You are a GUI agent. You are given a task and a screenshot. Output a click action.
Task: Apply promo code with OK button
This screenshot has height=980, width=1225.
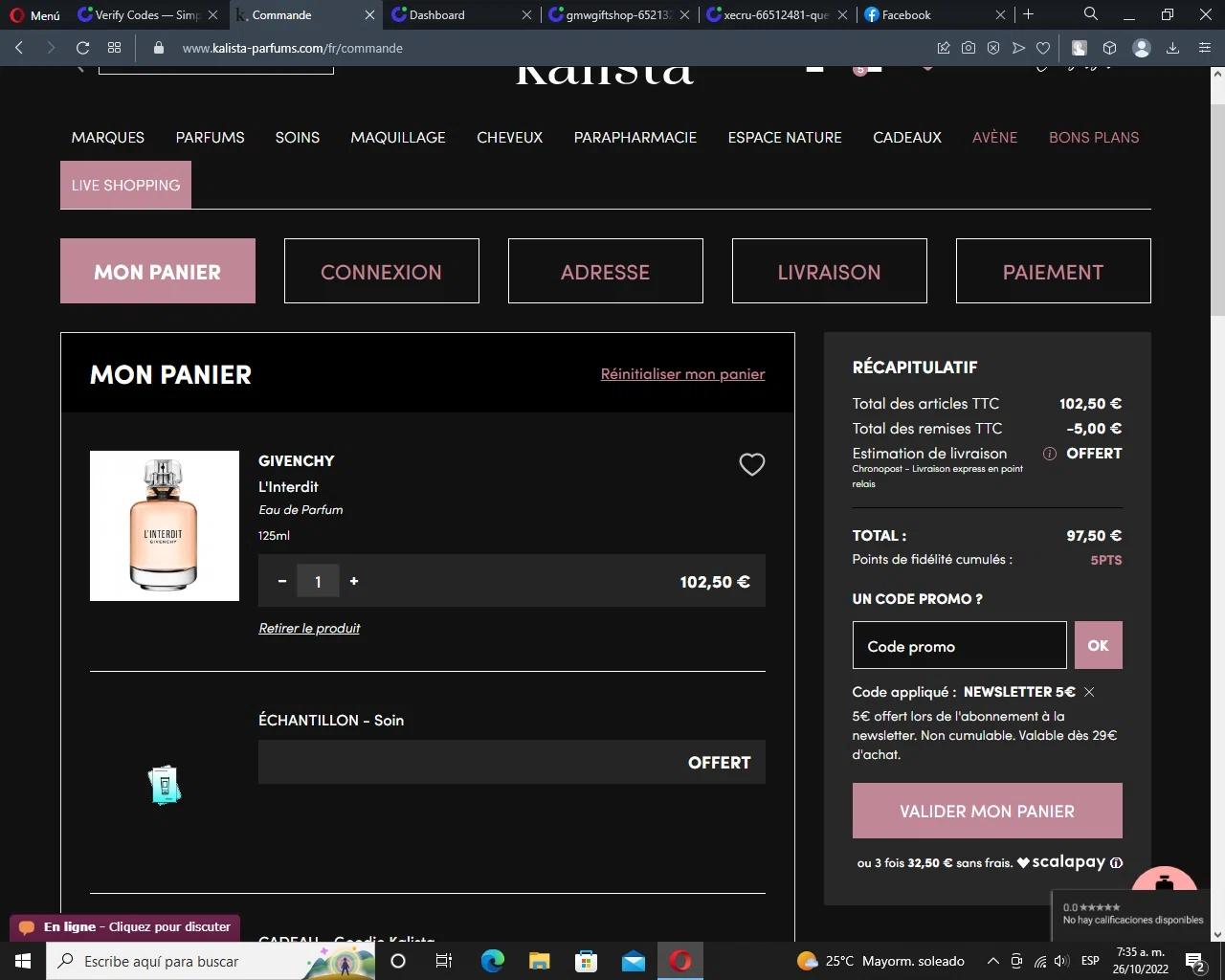point(1099,645)
